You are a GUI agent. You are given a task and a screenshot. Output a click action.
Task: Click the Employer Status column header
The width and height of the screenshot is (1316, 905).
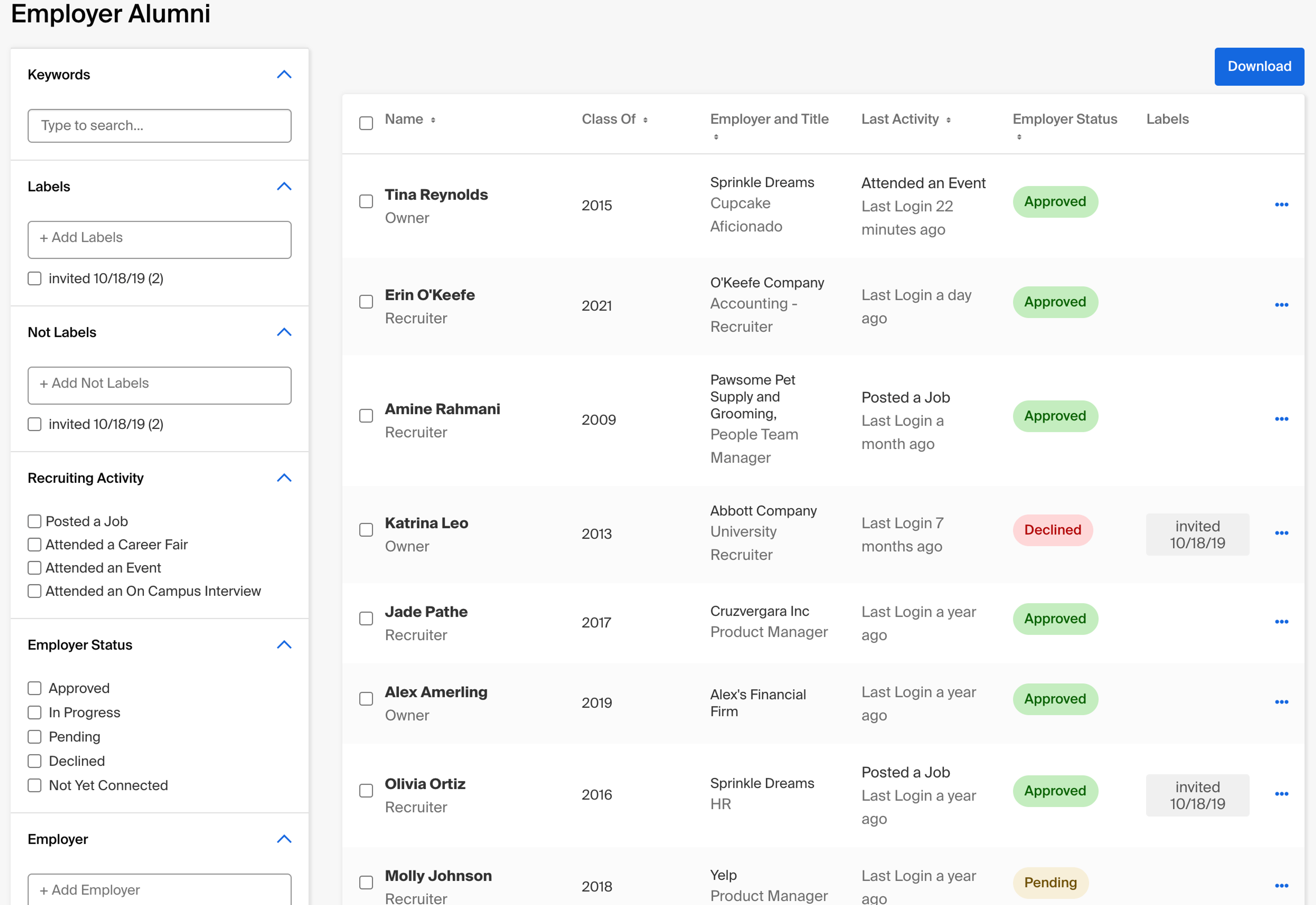(1064, 119)
